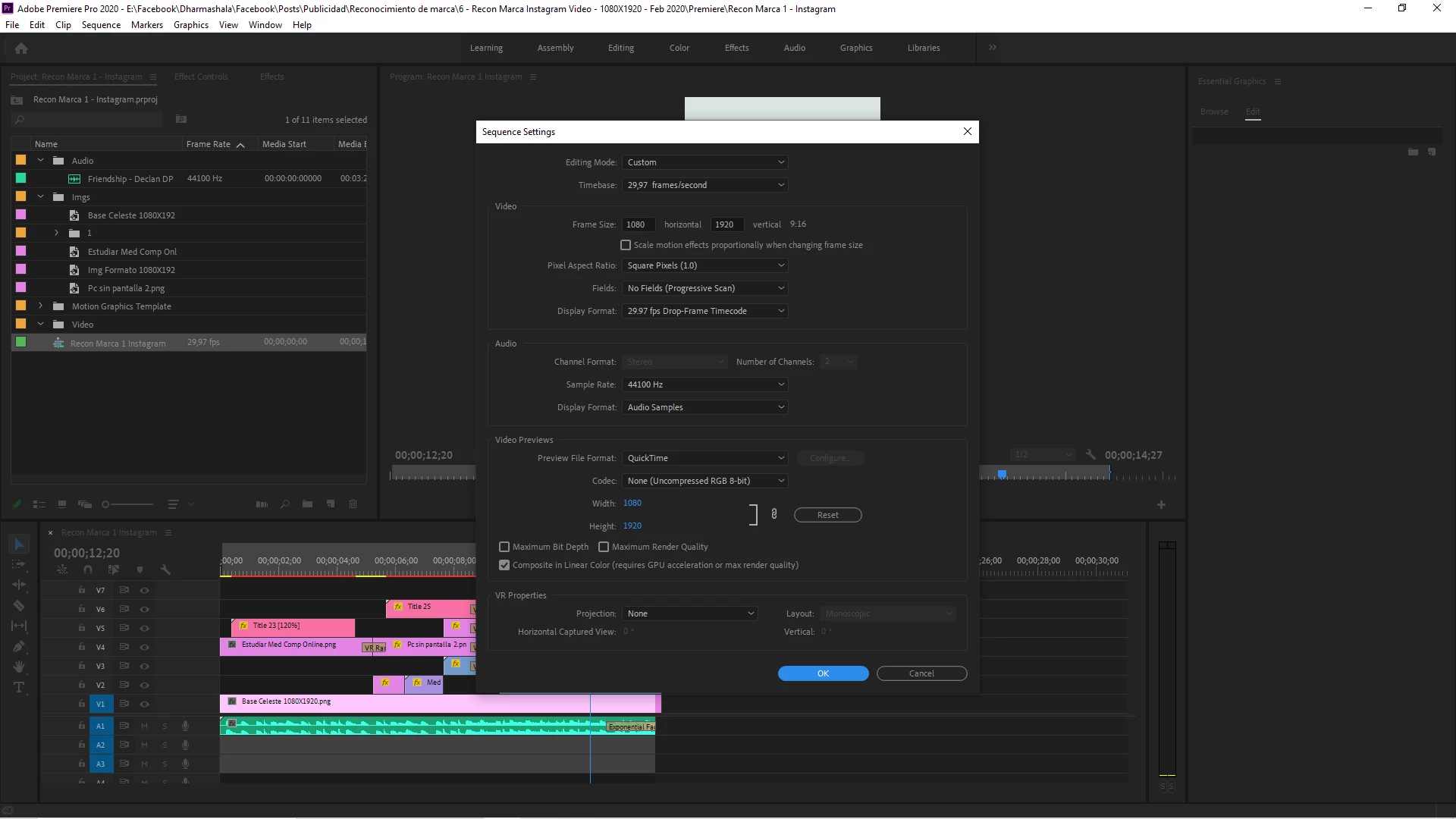Expand the Codec dropdown
The image size is (1456, 819).
(704, 481)
